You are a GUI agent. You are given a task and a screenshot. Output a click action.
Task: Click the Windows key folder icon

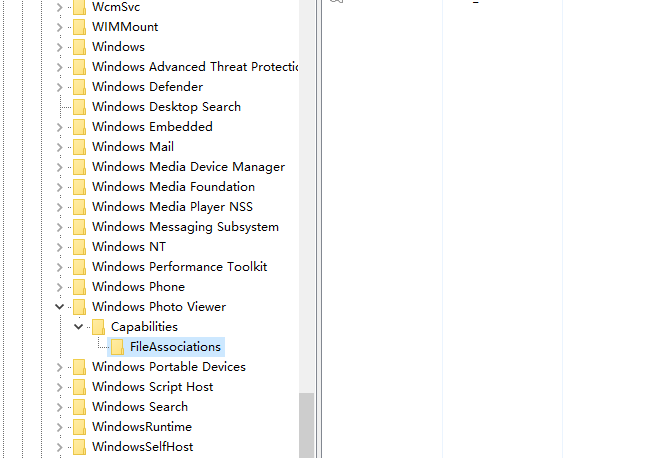coord(79,47)
